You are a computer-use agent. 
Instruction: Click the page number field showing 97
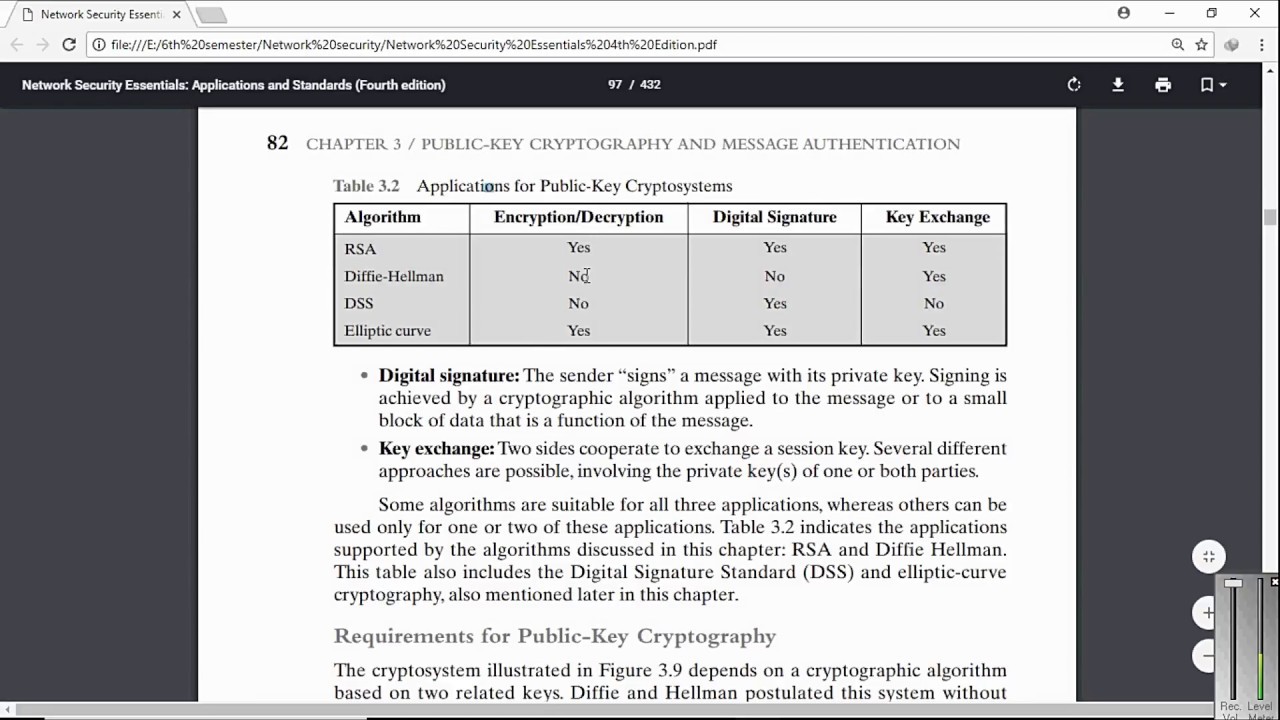(614, 85)
